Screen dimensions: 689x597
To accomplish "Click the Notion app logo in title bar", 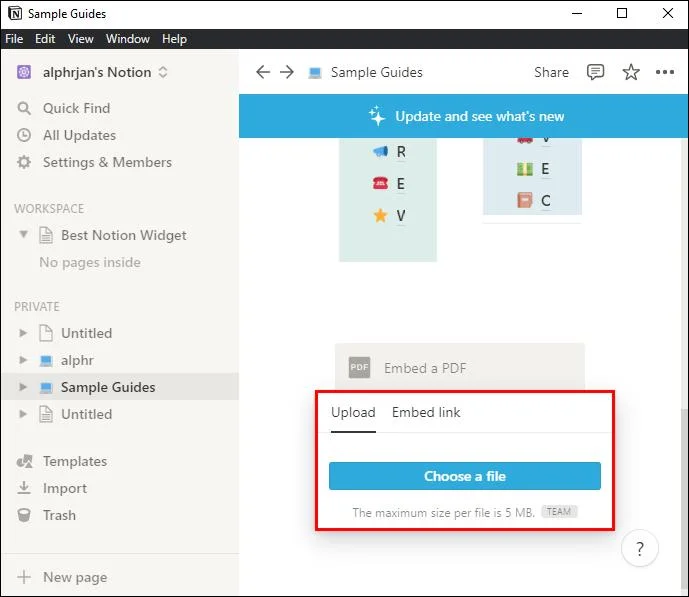I will click(x=15, y=14).
